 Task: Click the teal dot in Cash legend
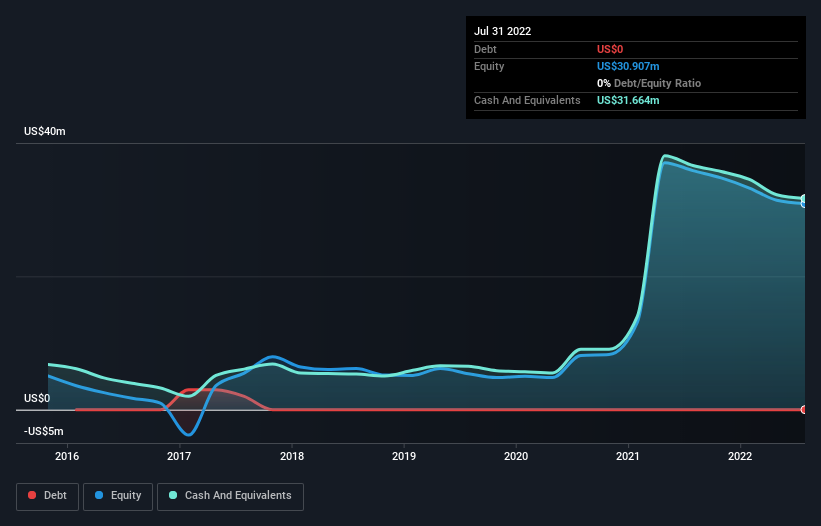tap(173, 495)
